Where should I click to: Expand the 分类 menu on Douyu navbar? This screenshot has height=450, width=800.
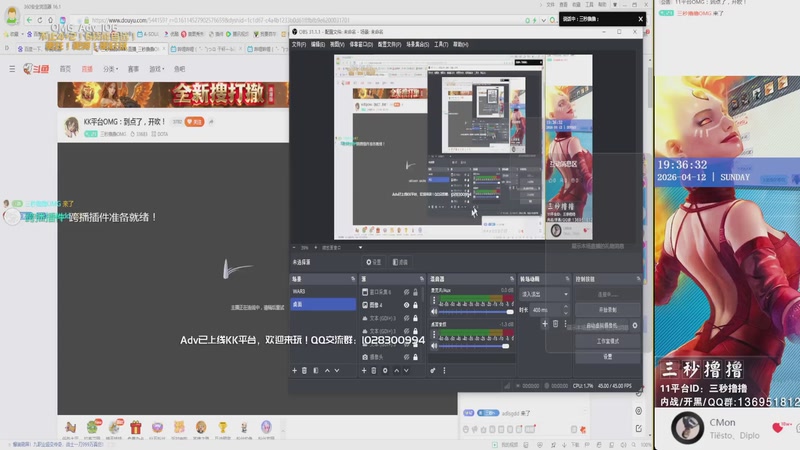tap(111, 69)
